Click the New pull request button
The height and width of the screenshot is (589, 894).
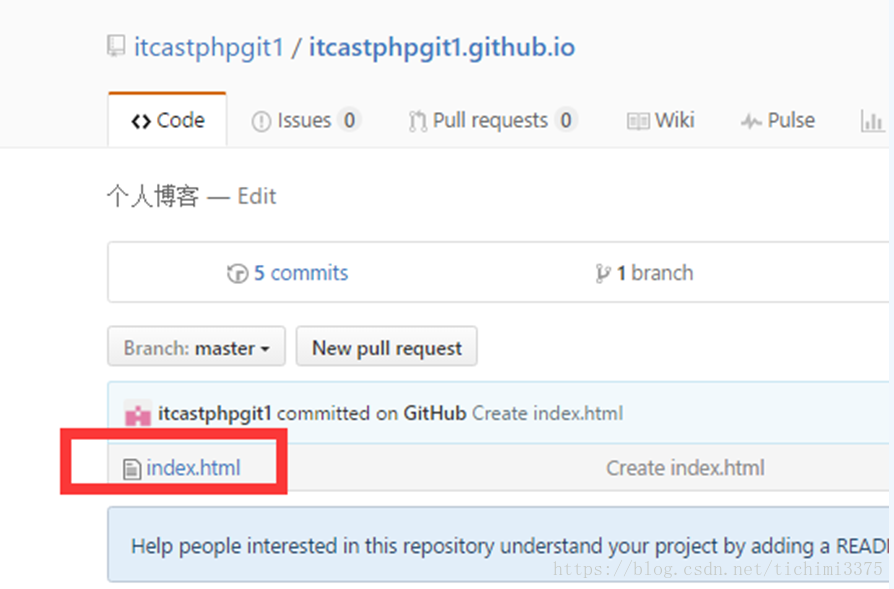point(387,347)
